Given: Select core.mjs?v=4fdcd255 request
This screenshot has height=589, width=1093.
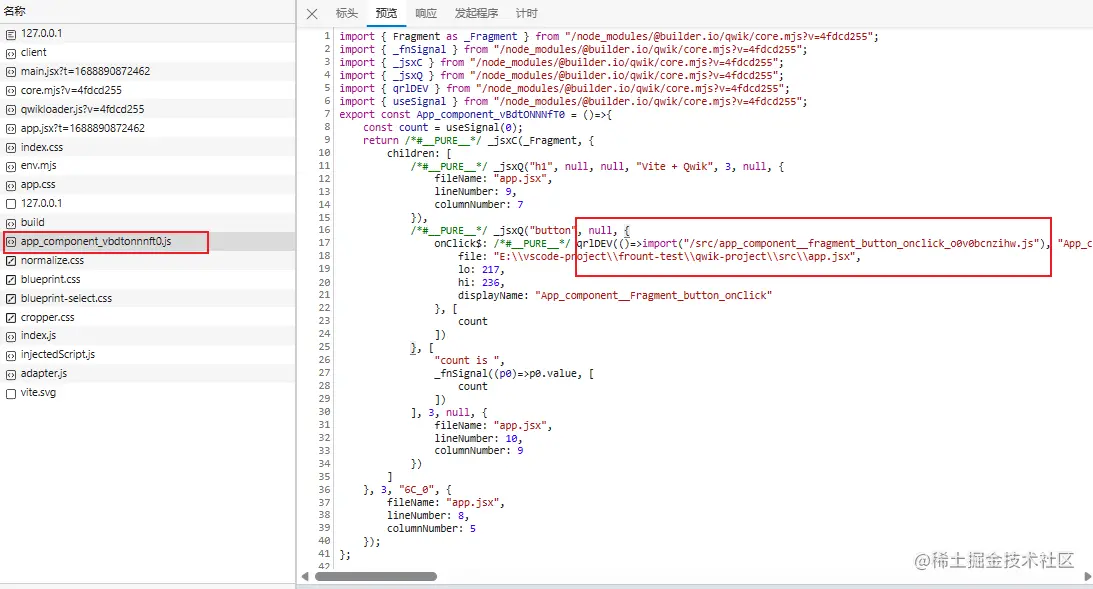Looking at the screenshot, I should [147, 90].
